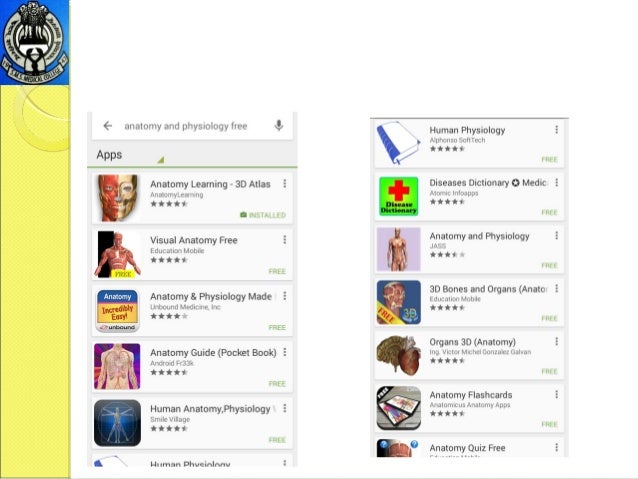Tap FREE on Anatomy Guide (Pocket Book)
This screenshot has height=479, width=638.
[x=277, y=384]
